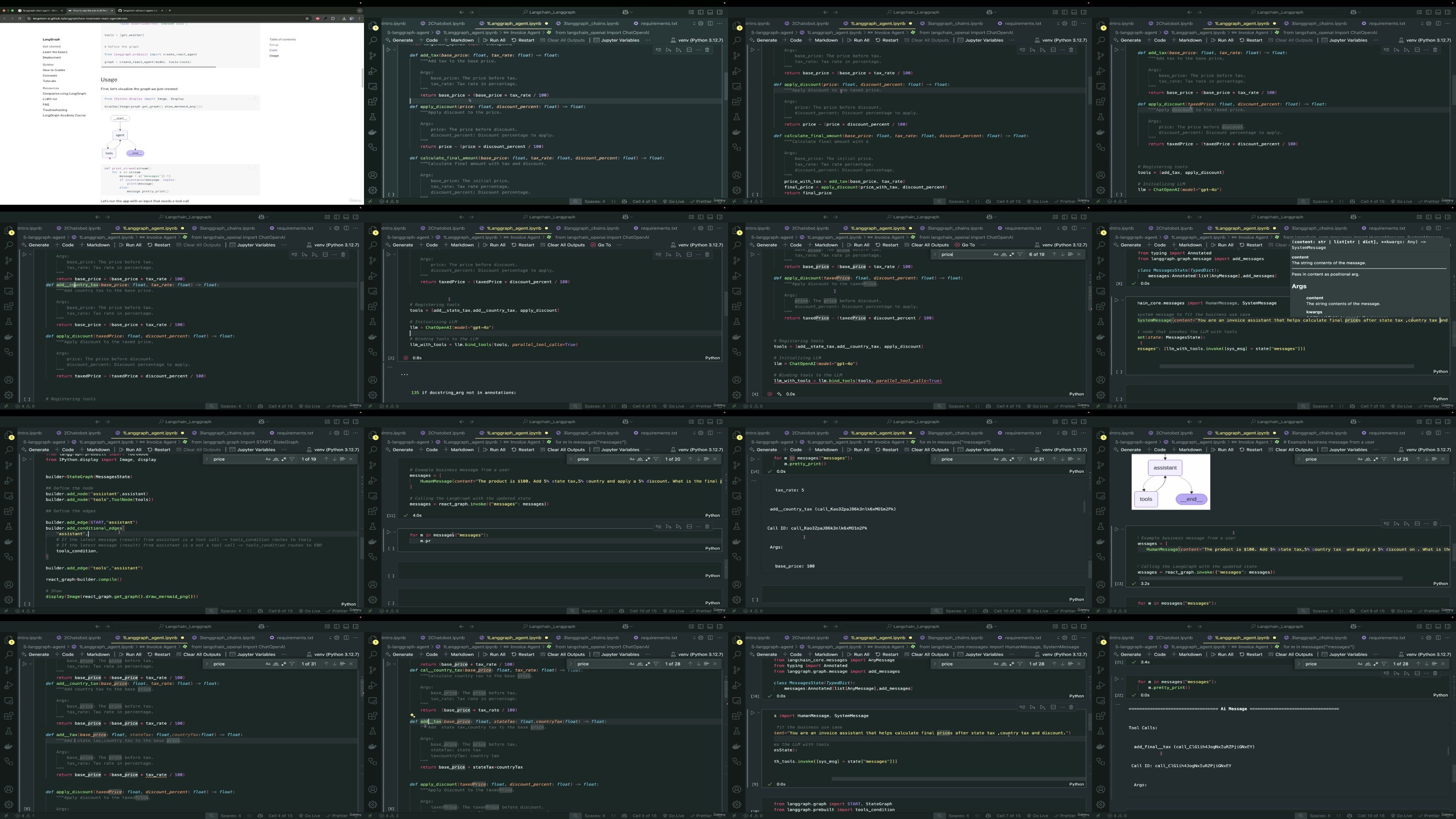Screen dimensions: 1456x819
Task: Open Testing flask in the '1 of 31' window
Action: [9, 731]
